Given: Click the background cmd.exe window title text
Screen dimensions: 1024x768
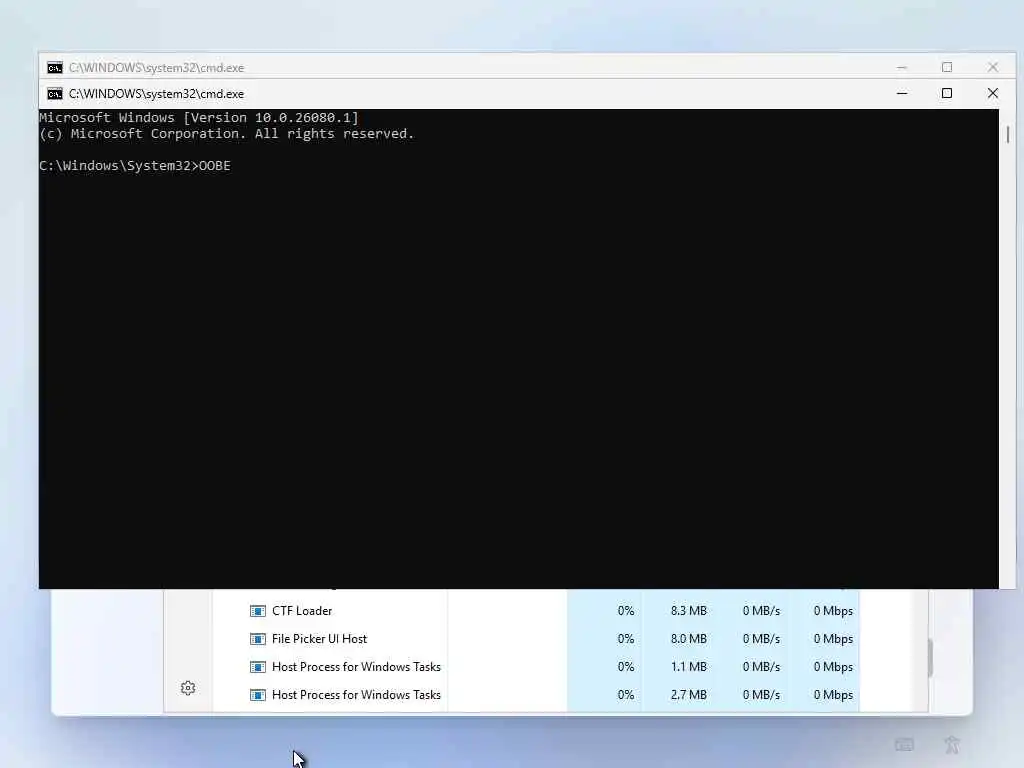Looking at the screenshot, I should 156,67.
